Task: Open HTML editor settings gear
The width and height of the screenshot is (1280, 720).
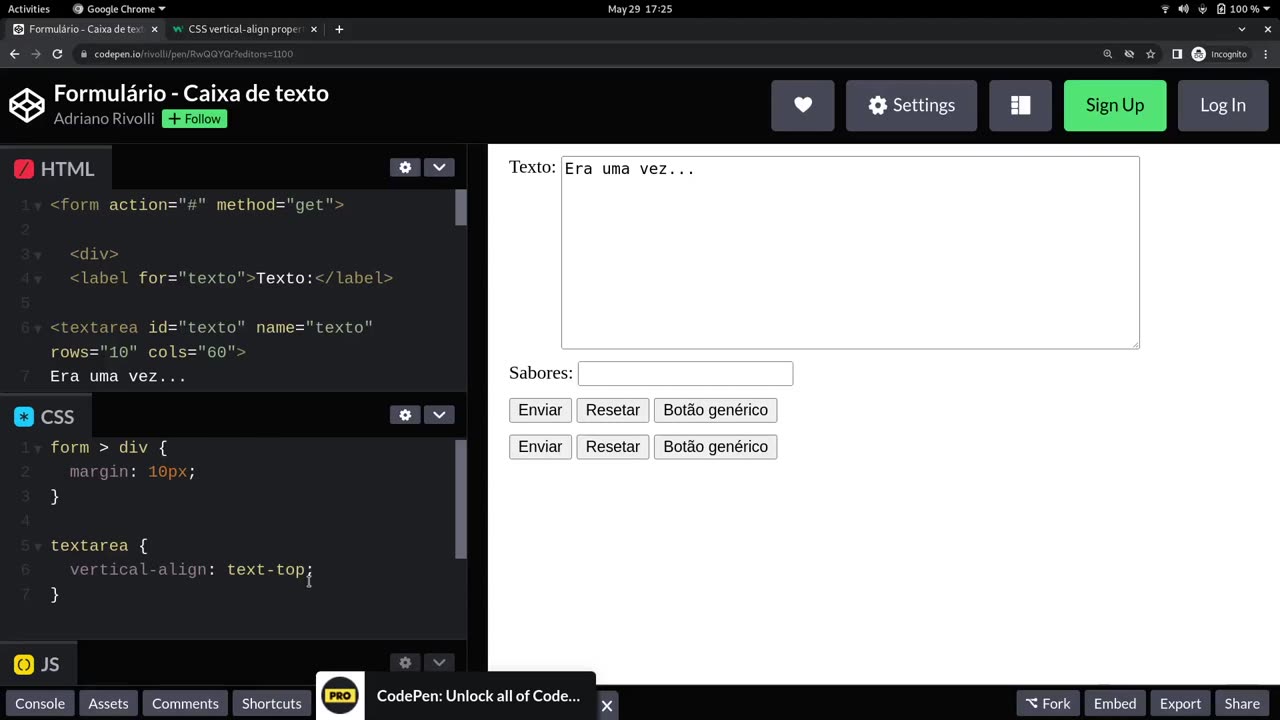Action: click(x=405, y=167)
